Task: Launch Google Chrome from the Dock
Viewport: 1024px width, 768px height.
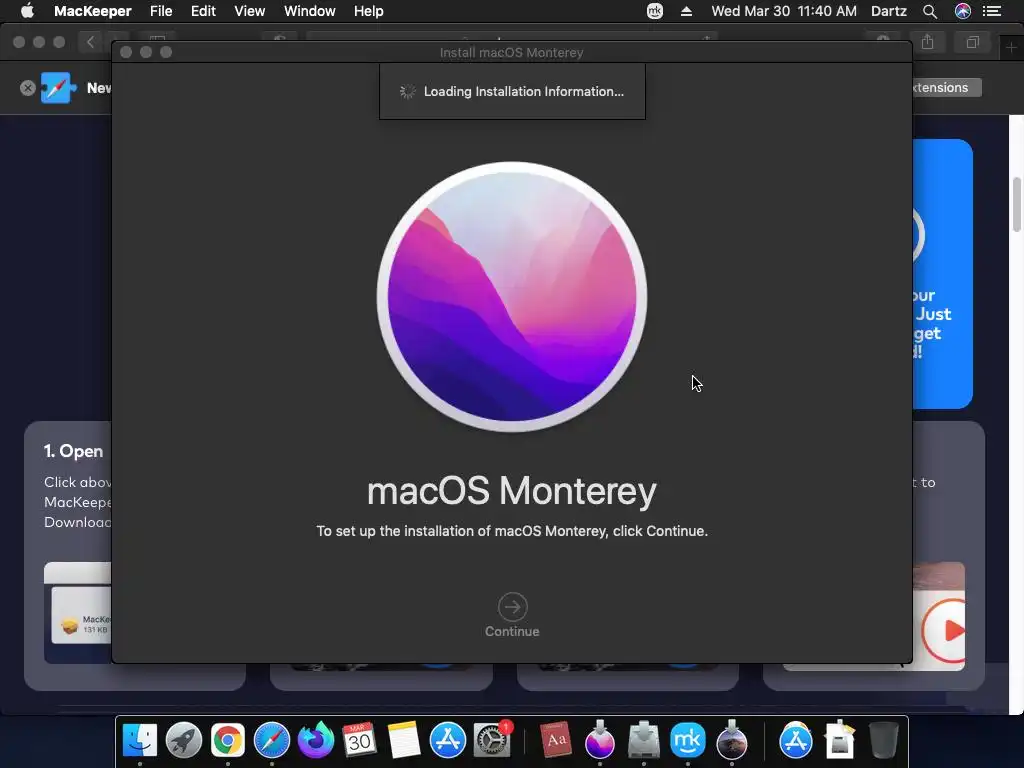Action: pos(227,740)
